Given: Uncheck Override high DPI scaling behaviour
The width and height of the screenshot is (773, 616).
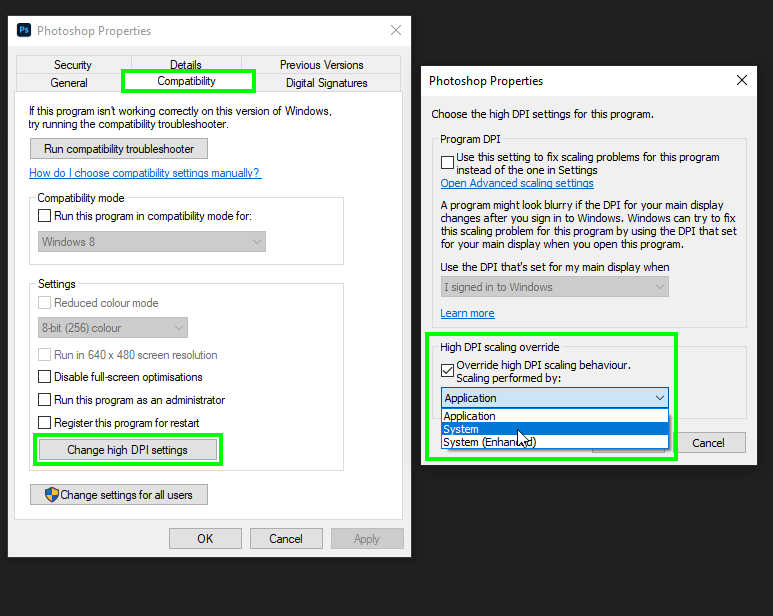Looking at the screenshot, I should [448, 371].
